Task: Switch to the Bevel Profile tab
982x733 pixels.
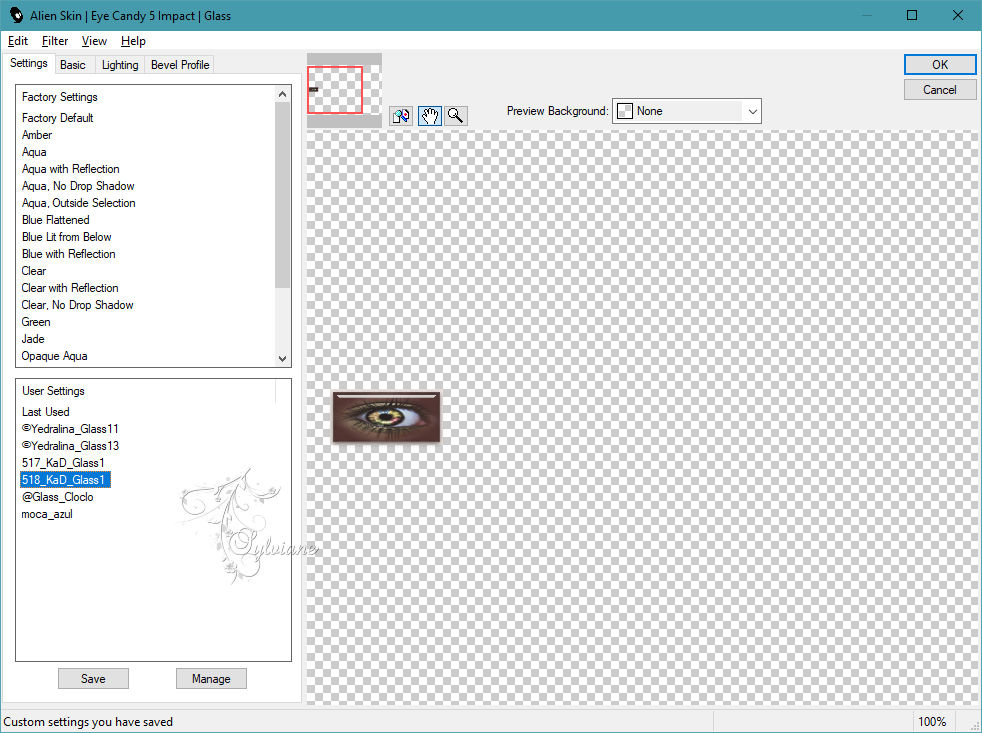Action: (x=180, y=65)
